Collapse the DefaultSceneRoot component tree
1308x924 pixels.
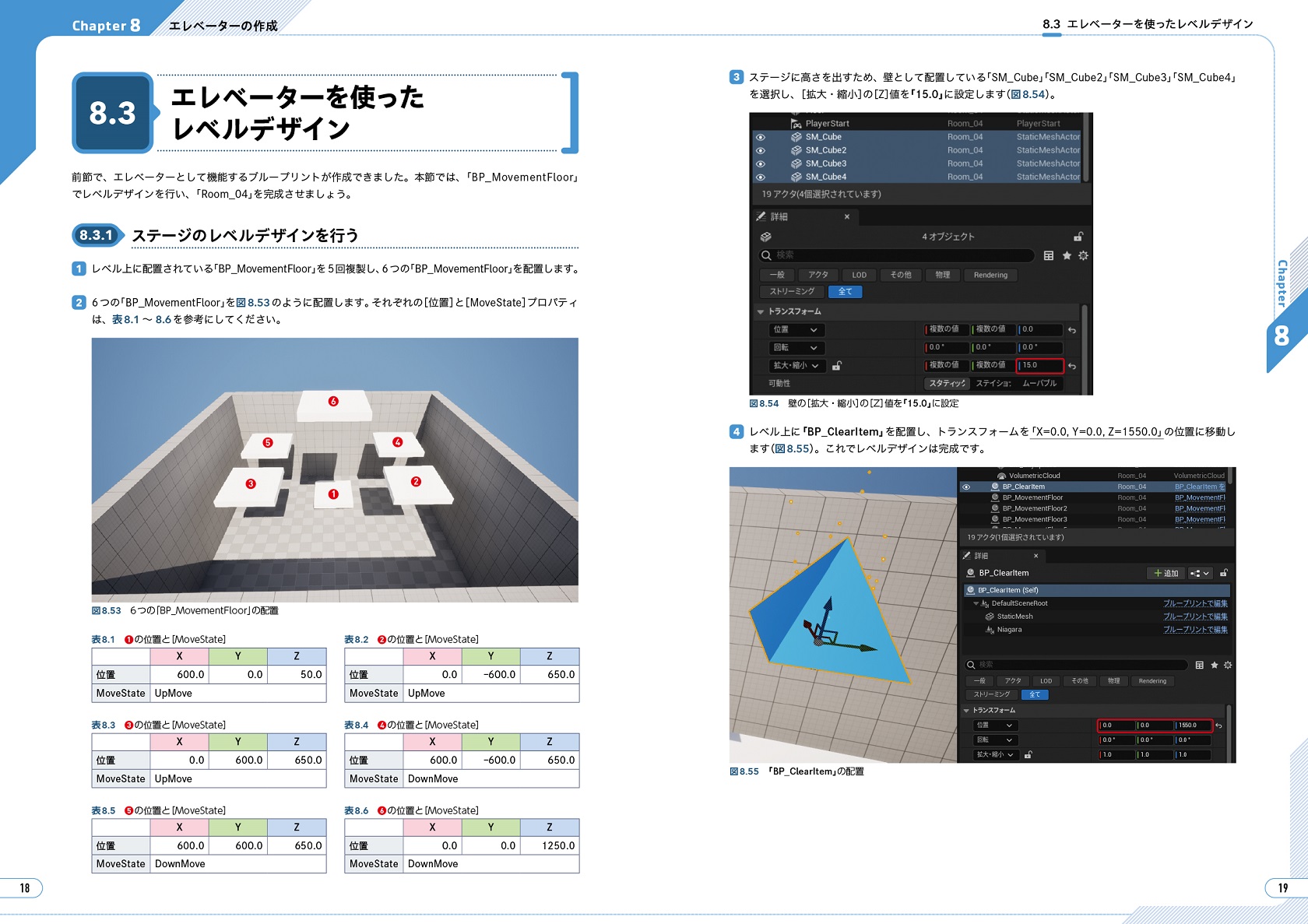coord(976,603)
